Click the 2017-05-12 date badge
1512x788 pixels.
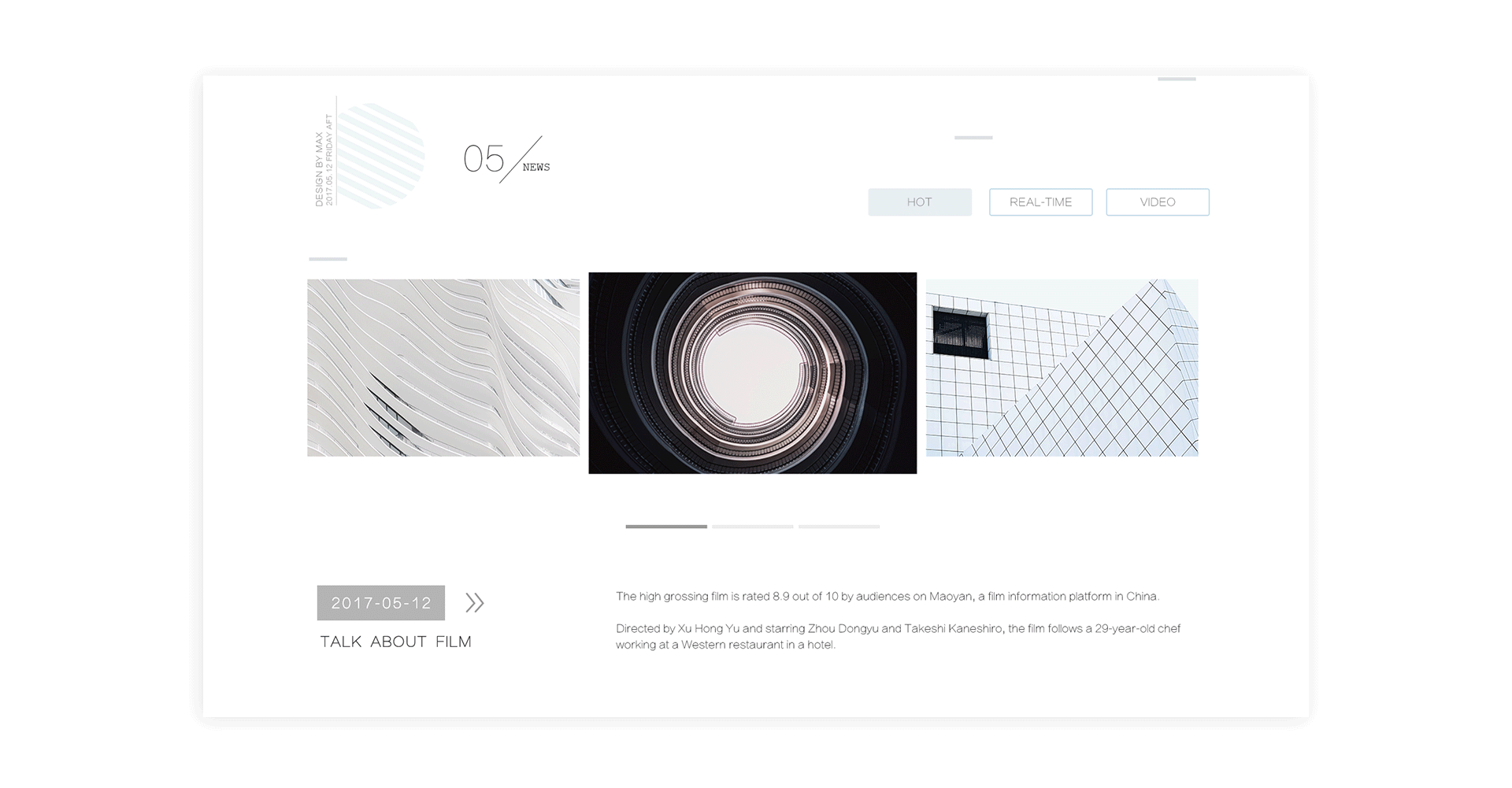click(x=381, y=603)
